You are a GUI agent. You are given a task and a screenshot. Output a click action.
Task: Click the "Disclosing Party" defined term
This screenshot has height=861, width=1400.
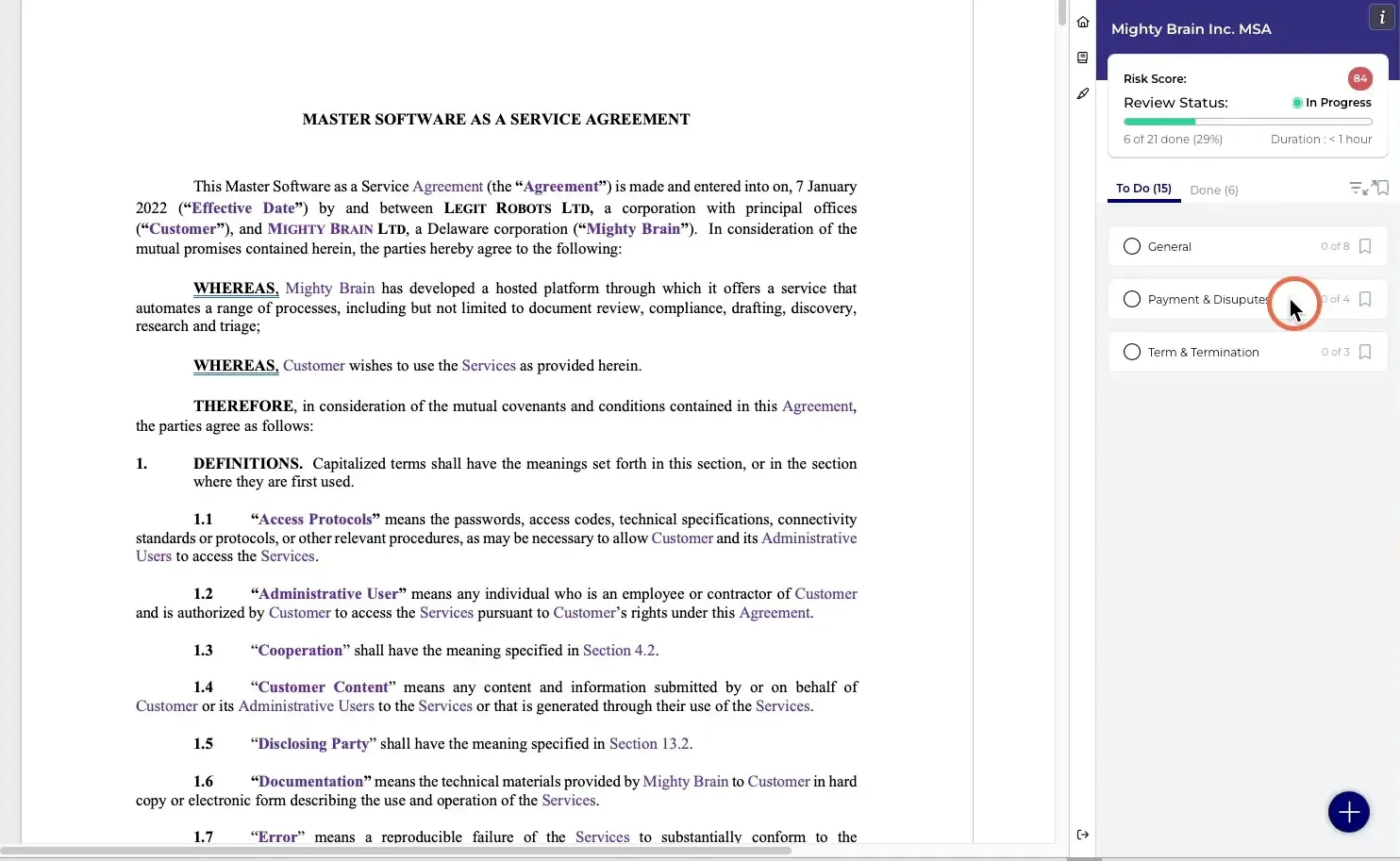click(x=313, y=744)
